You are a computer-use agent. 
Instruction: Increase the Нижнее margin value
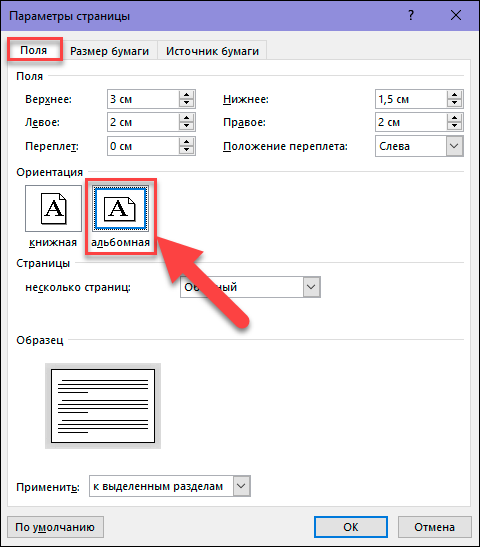455,95
